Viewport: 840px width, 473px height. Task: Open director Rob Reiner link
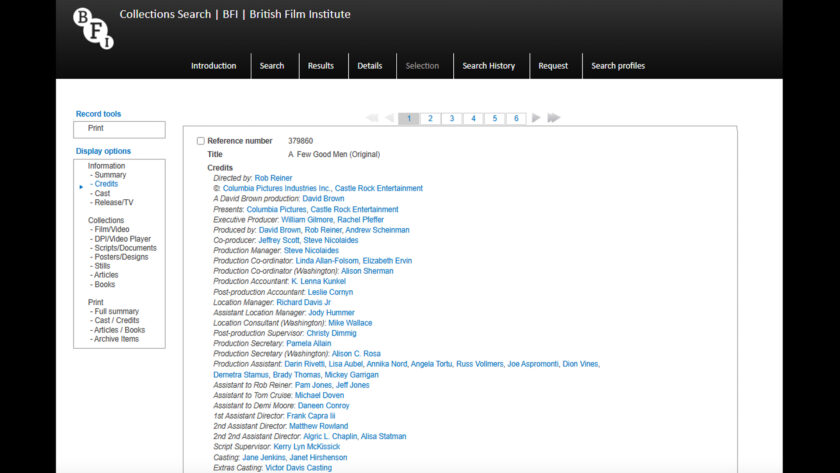click(x=273, y=178)
